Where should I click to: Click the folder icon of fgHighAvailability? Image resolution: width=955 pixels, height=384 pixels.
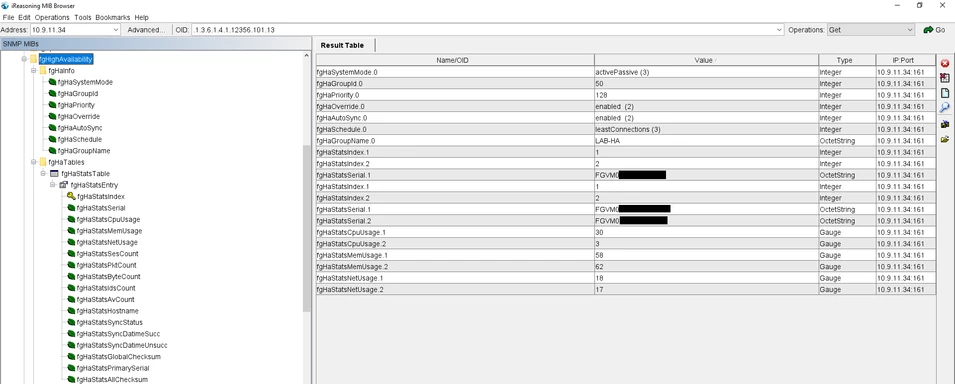[x=33, y=59]
